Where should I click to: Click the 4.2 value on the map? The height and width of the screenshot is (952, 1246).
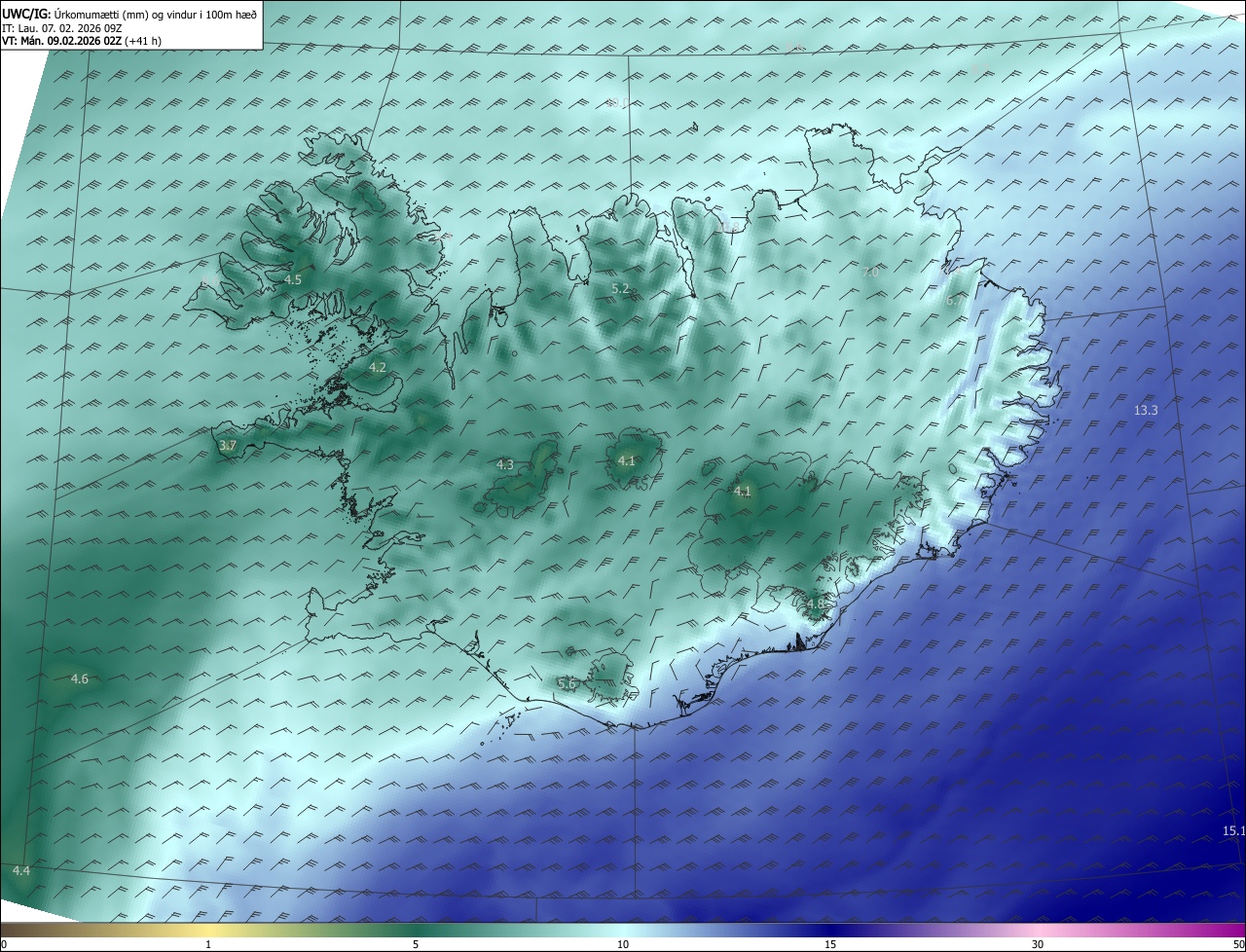[378, 367]
